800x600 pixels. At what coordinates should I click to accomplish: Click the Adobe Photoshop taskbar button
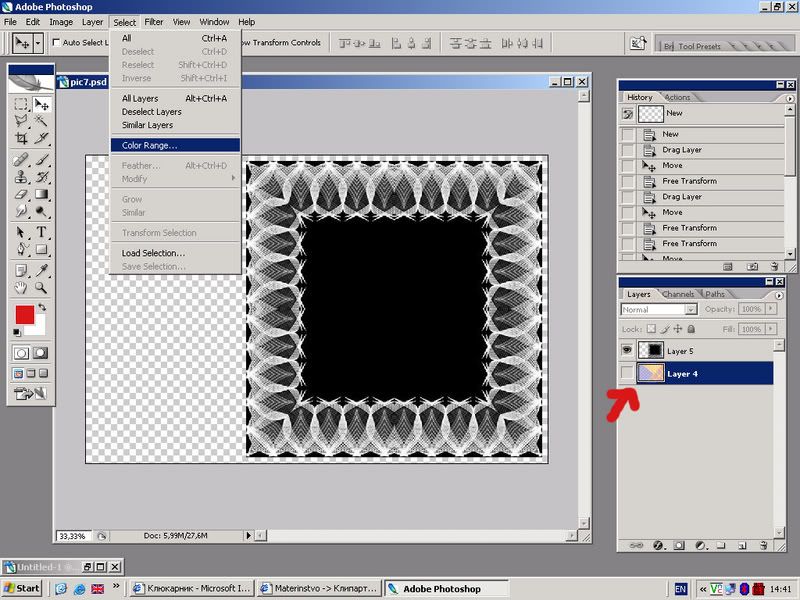click(x=446, y=589)
